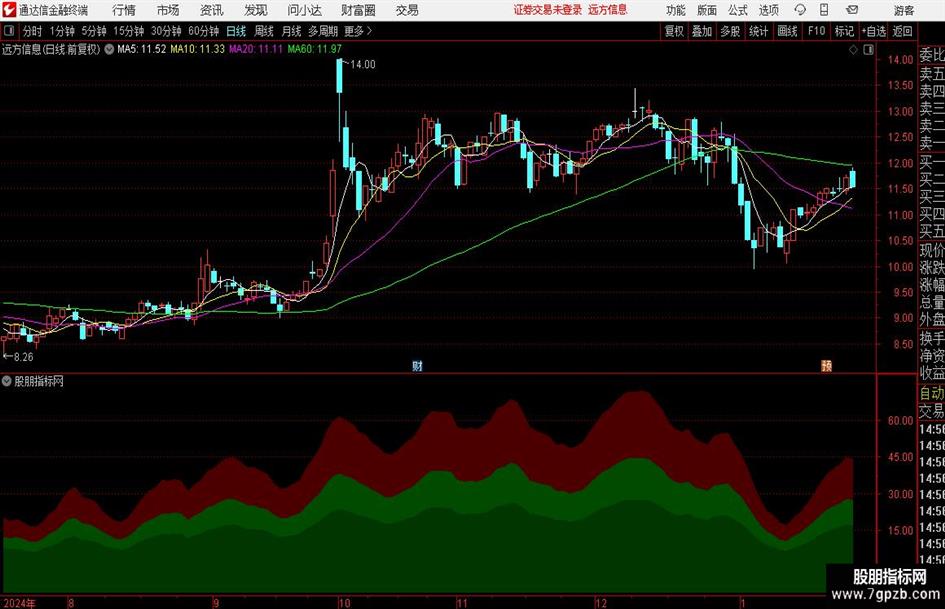The height and width of the screenshot is (609, 945).
Task: Toggle the side panel icon near 14.00 axis
Action: [868, 50]
